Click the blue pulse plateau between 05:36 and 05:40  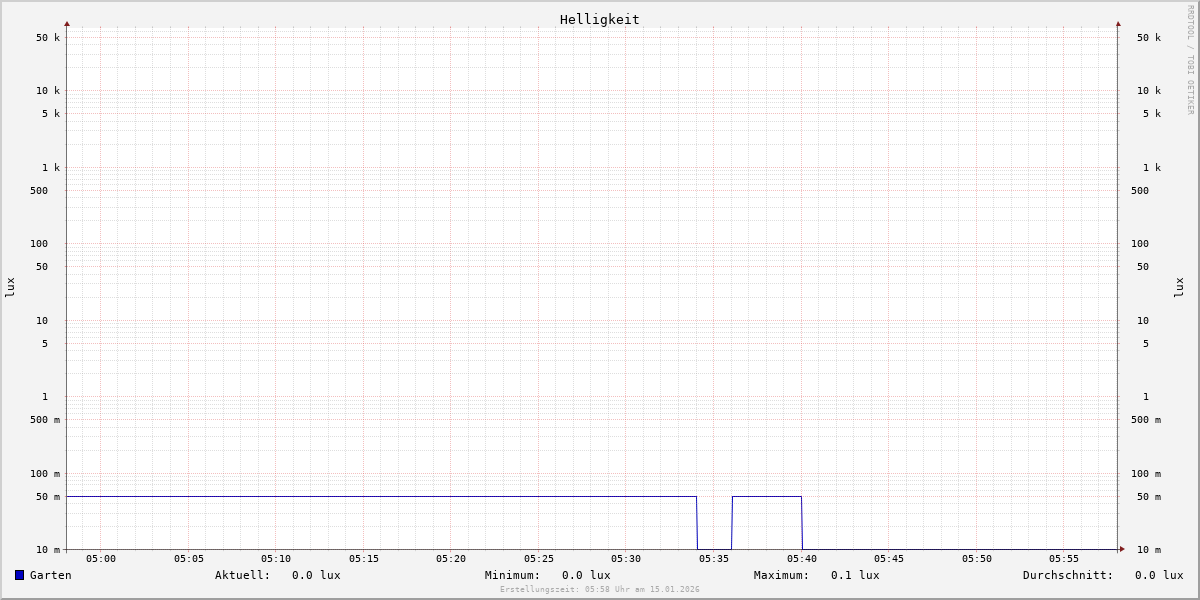pyautogui.click(x=767, y=496)
